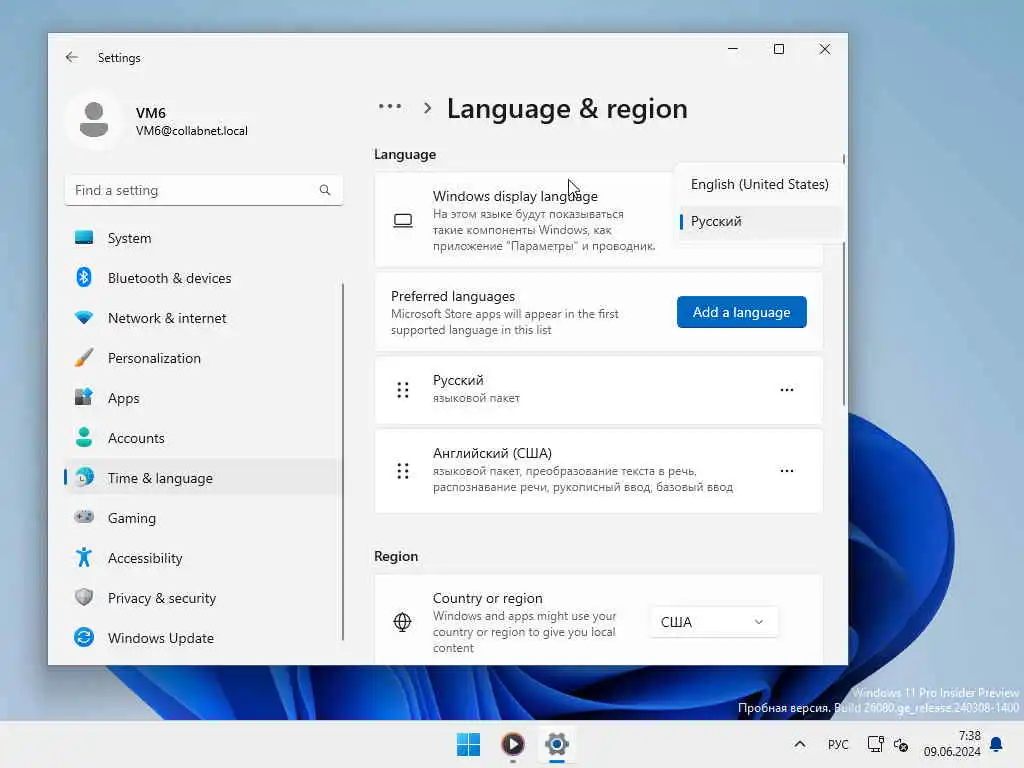Open the Country or region США dropdown
The image size is (1024, 768).
[713, 622]
